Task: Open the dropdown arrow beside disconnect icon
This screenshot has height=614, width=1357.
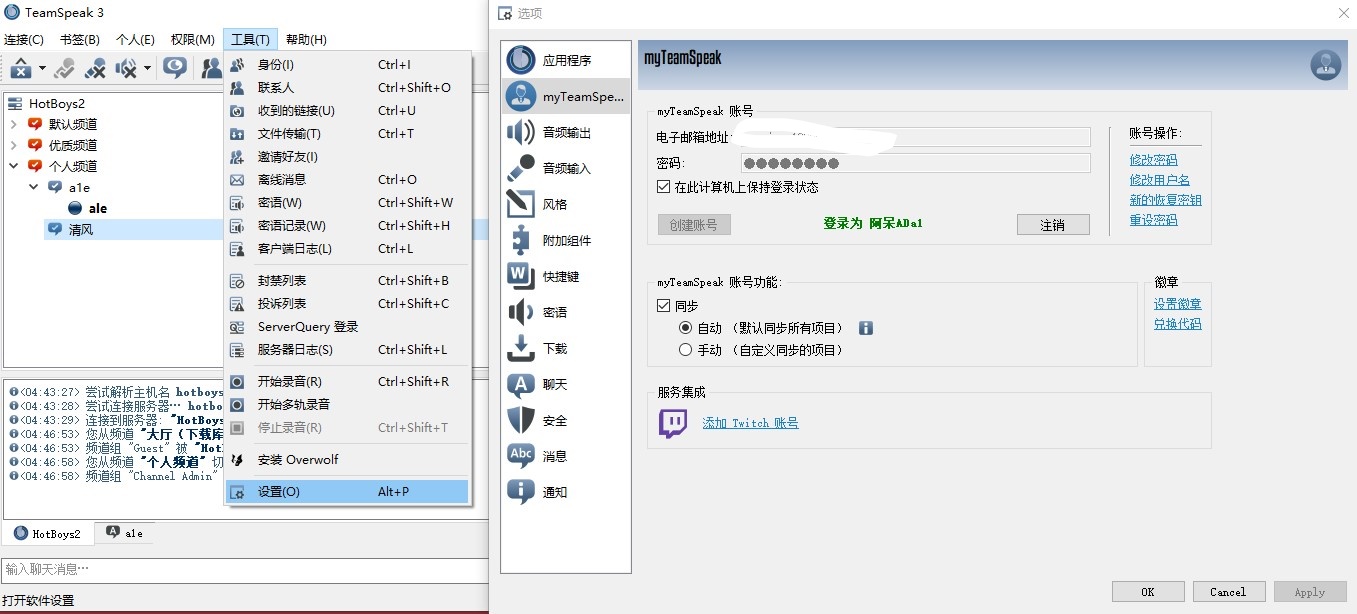Action: click(42, 68)
